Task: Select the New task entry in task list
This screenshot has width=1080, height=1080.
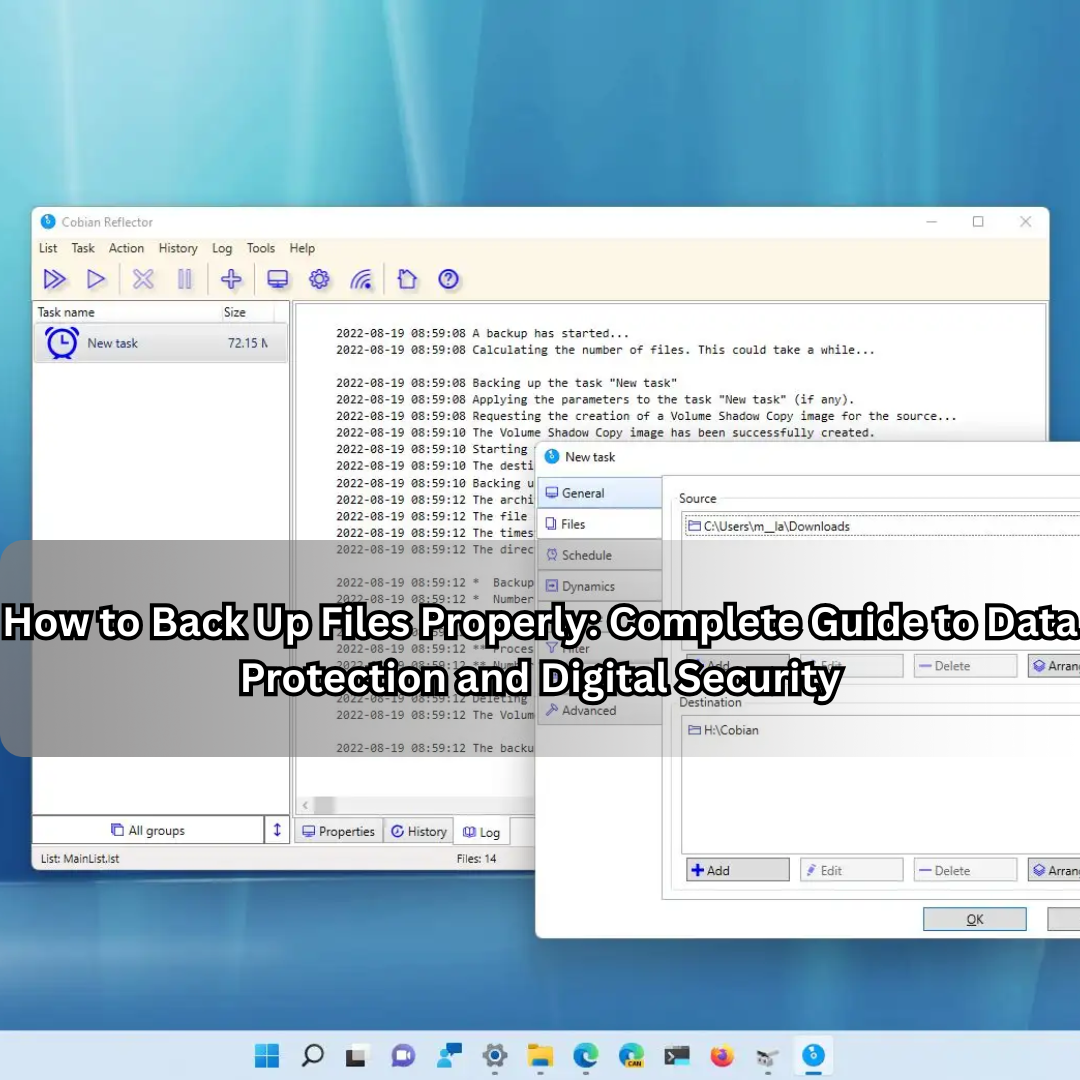Action: coord(112,343)
